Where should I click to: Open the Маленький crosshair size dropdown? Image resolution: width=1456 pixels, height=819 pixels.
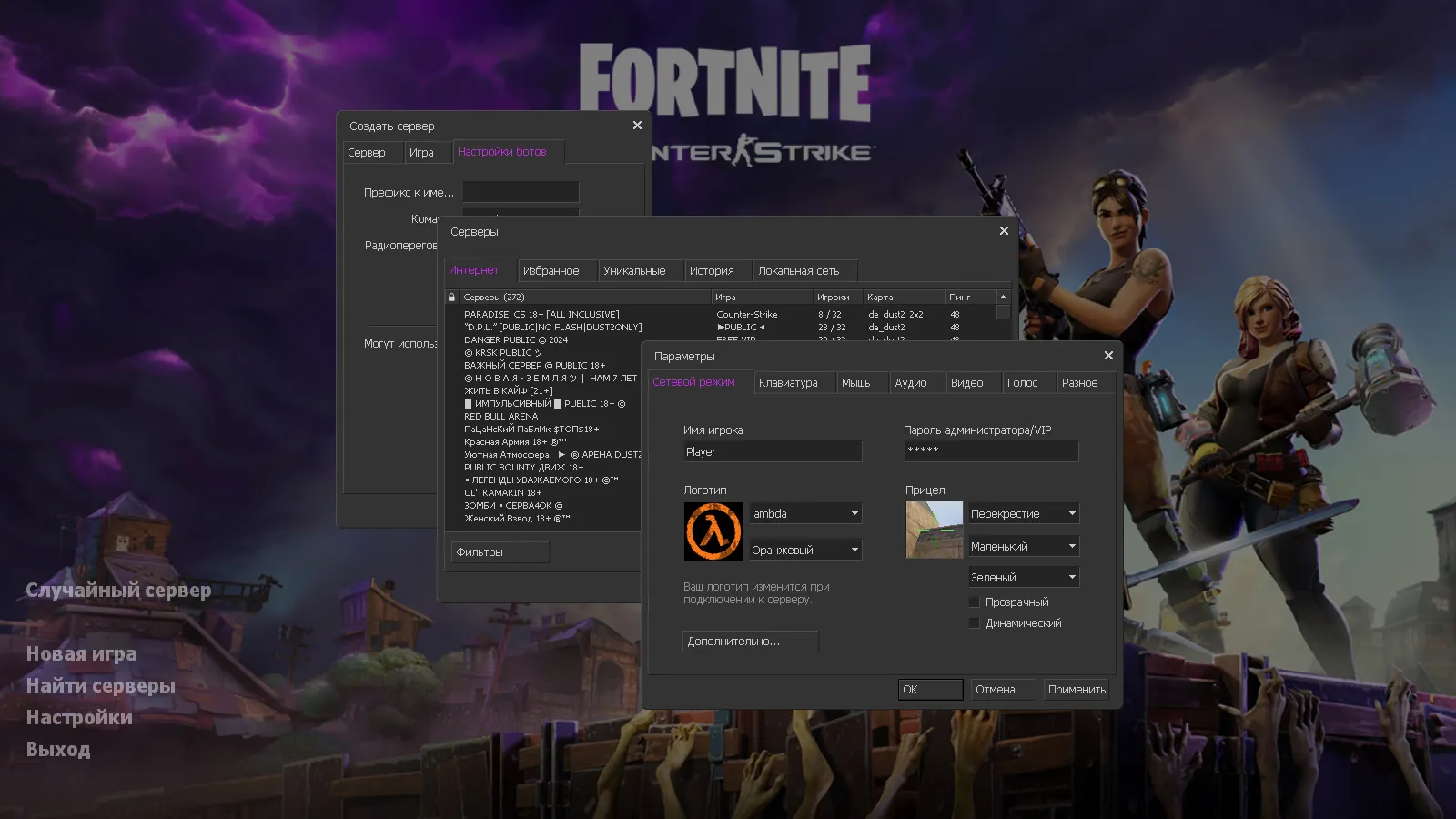1023,545
